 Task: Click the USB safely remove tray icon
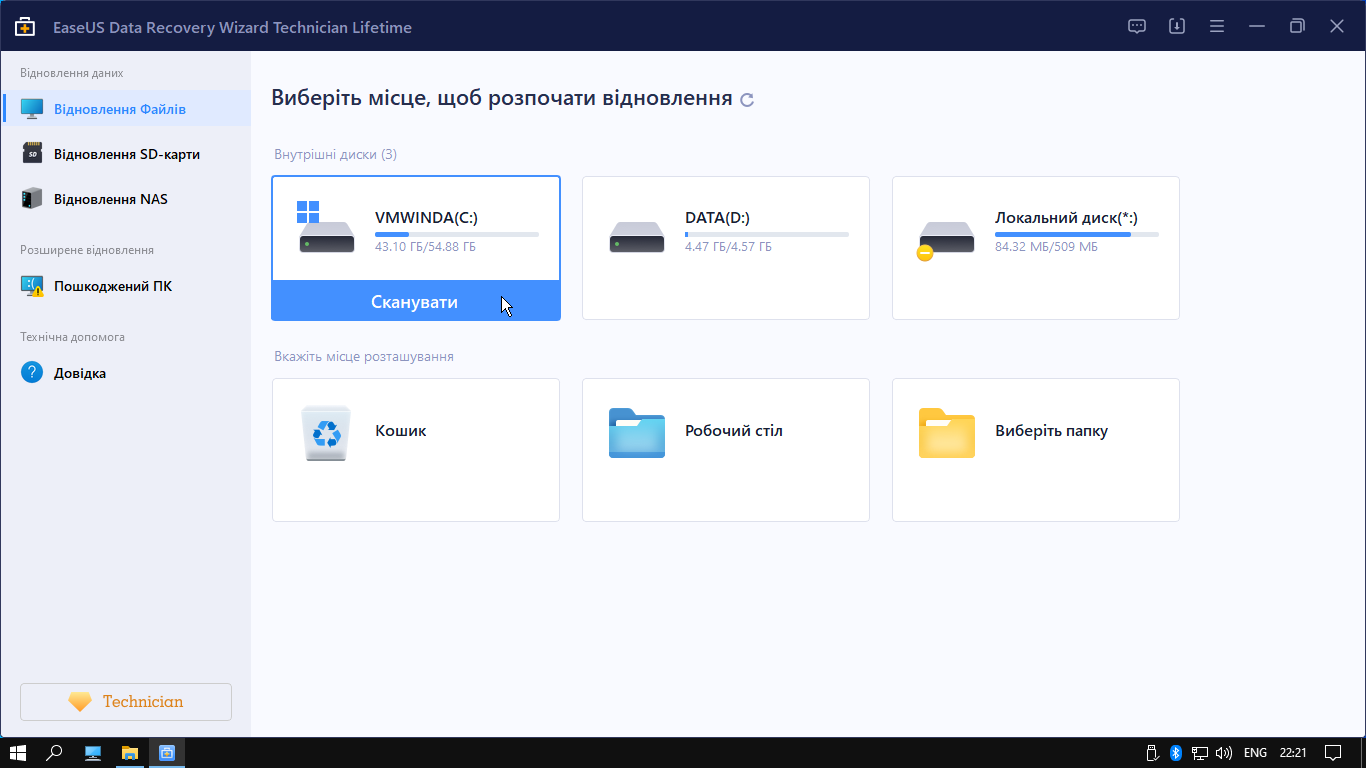tap(1154, 752)
